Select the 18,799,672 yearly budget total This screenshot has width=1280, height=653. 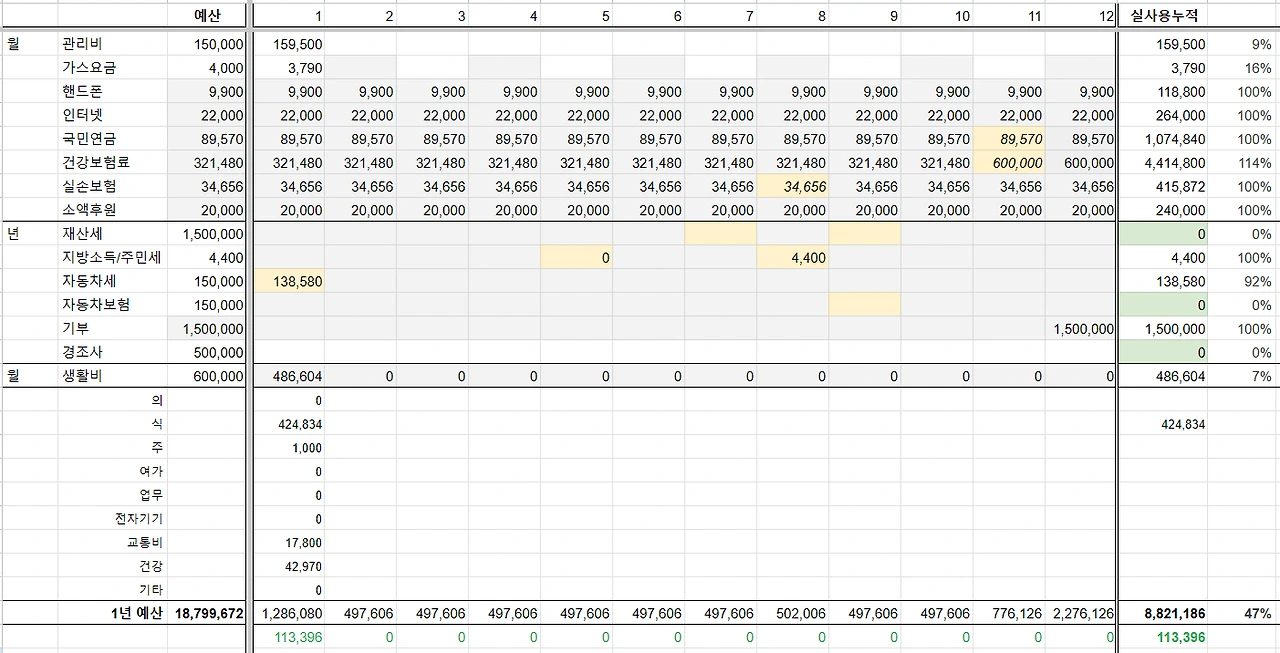point(208,613)
